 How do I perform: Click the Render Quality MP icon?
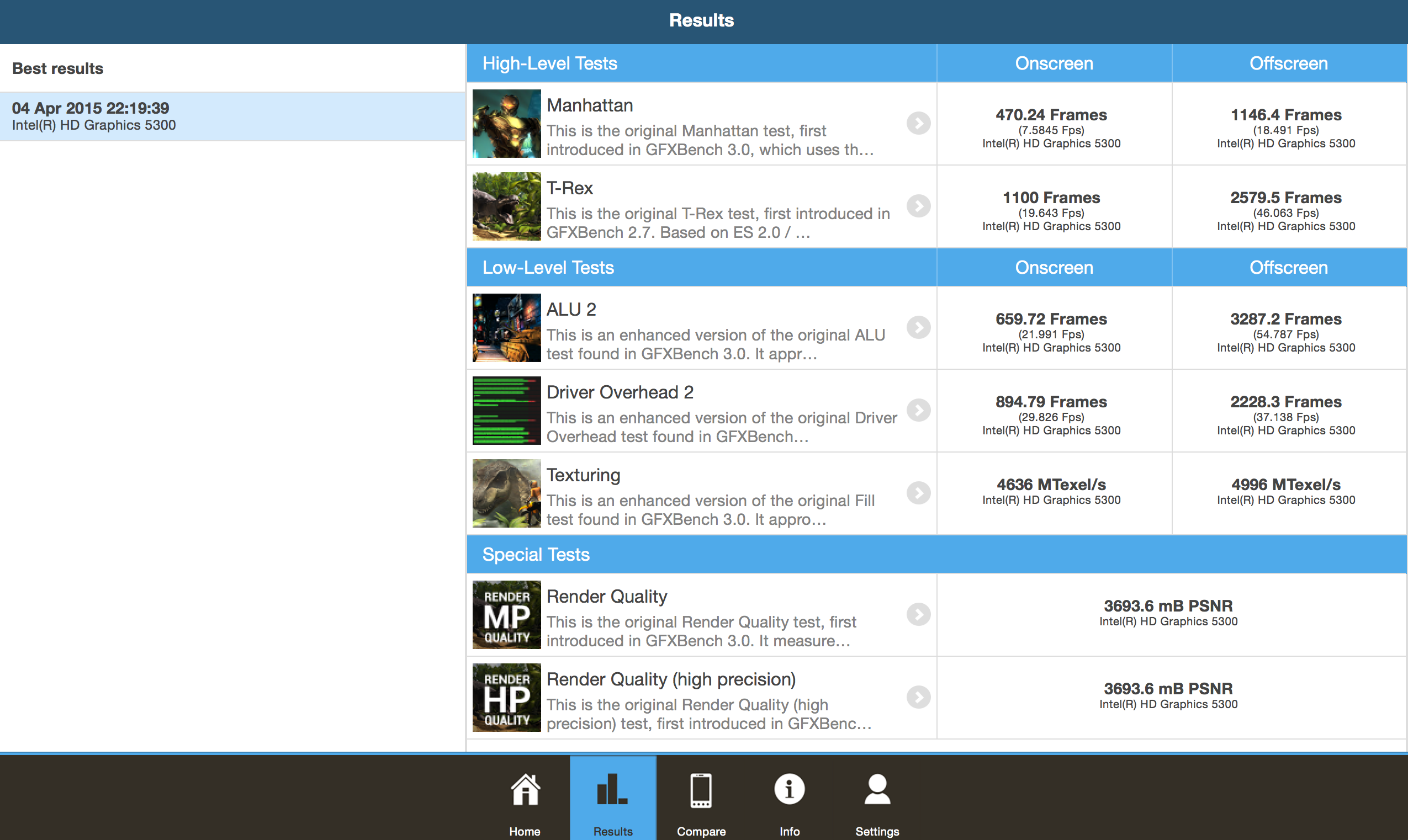click(506, 615)
